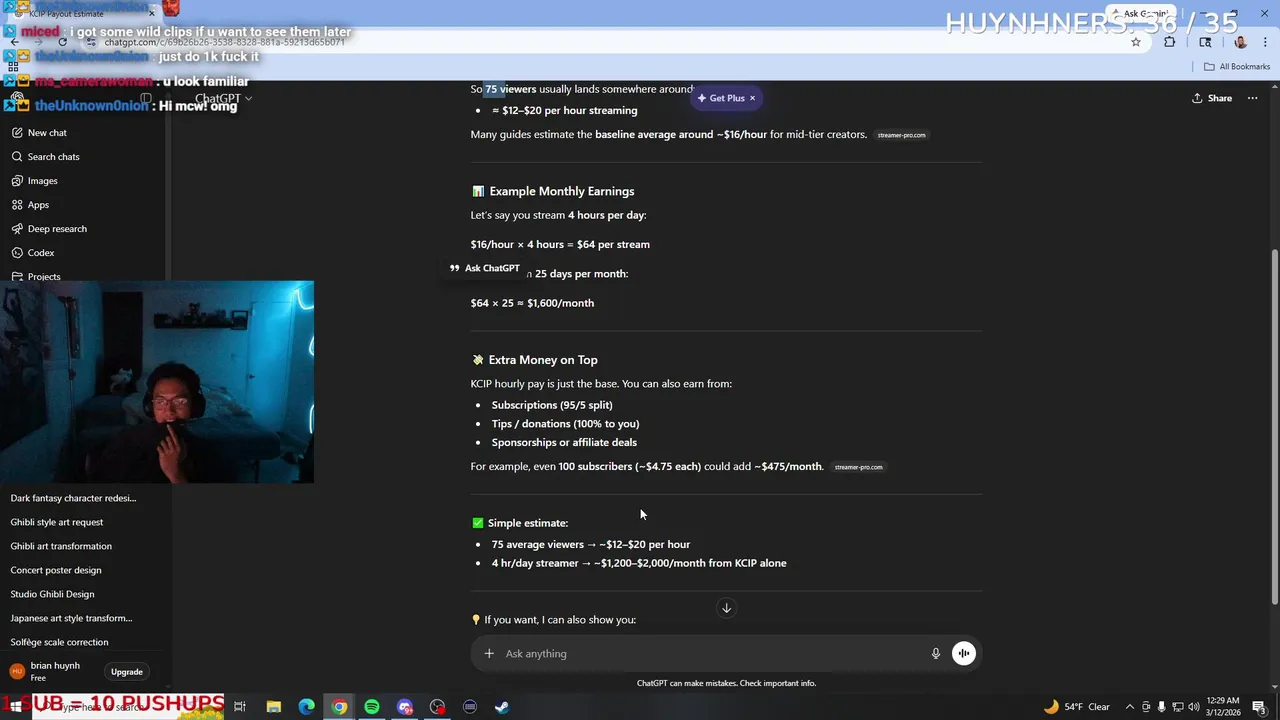The image size is (1280, 720).
Task: Open the conversation more options (three dots)
Action: pyautogui.click(x=1252, y=98)
